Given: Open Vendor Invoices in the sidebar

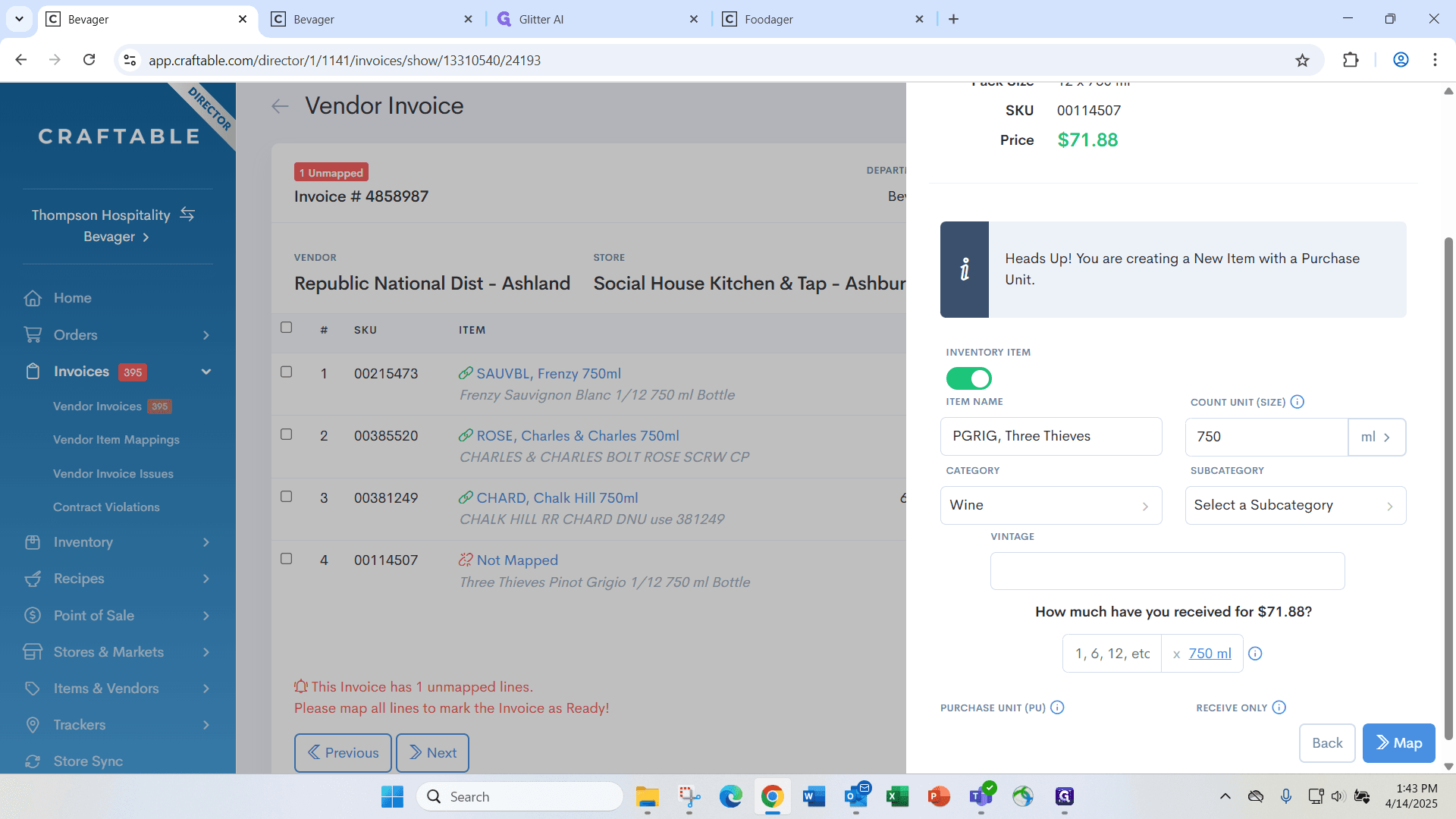Looking at the screenshot, I should pyautogui.click(x=97, y=406).
